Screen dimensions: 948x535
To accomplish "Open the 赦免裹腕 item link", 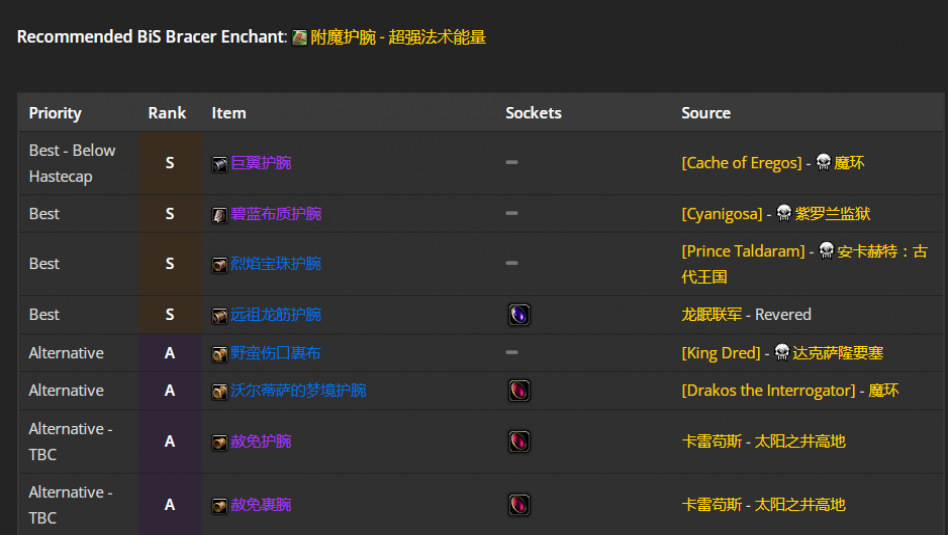I will (261, 505).
